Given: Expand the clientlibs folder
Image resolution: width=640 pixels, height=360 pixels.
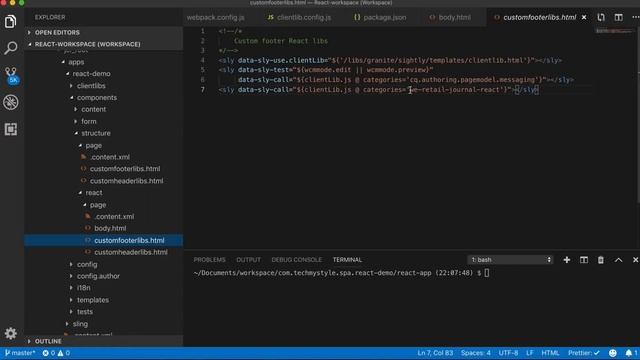Looking at the screenshot, I should (91, 86).
